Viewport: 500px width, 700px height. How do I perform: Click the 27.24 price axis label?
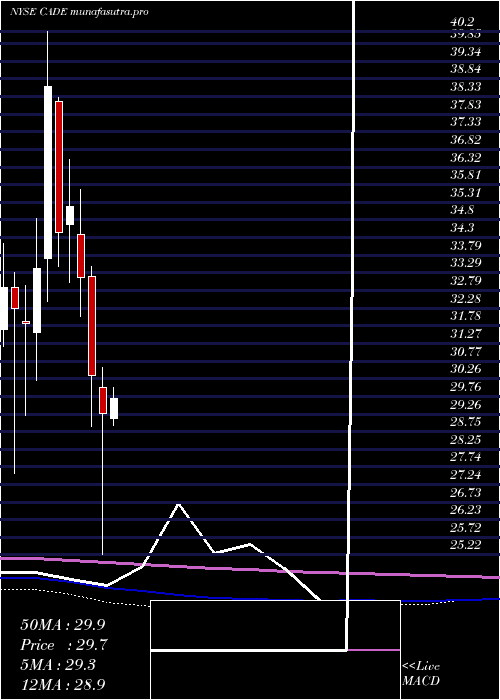tap(465, 475)
